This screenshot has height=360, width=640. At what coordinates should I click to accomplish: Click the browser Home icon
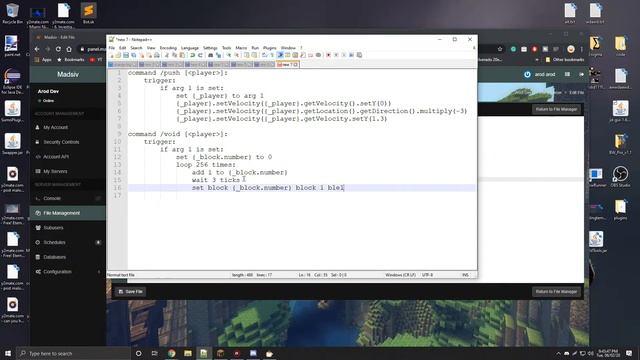[69, 49]
